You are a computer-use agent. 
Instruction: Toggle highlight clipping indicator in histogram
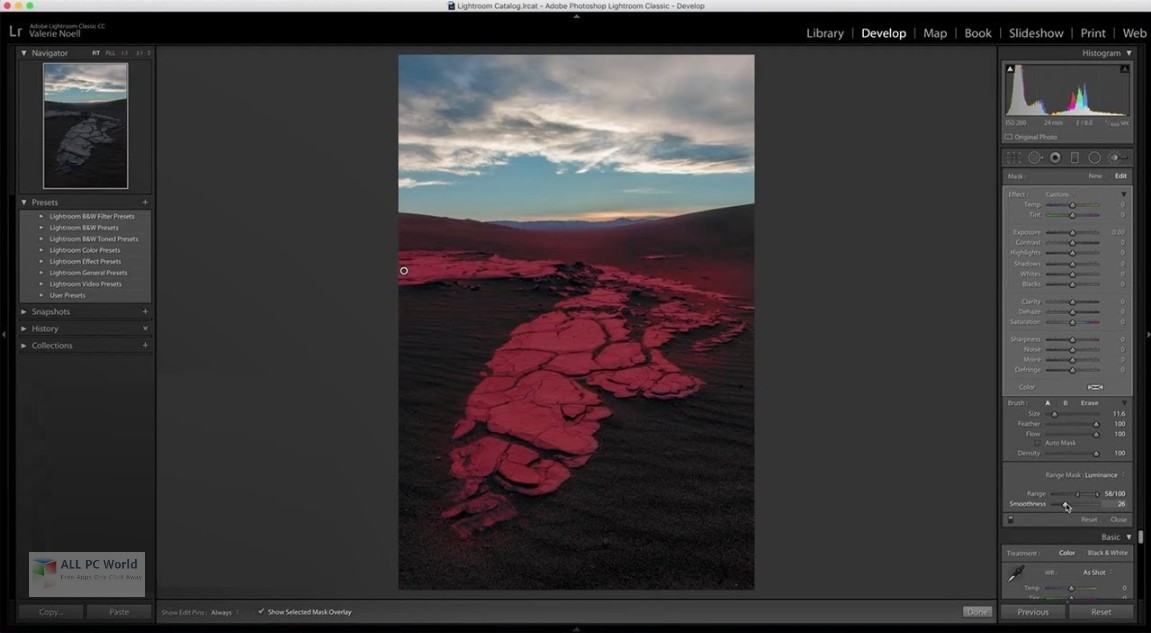pyautogui.click(x=1125, y=69)
